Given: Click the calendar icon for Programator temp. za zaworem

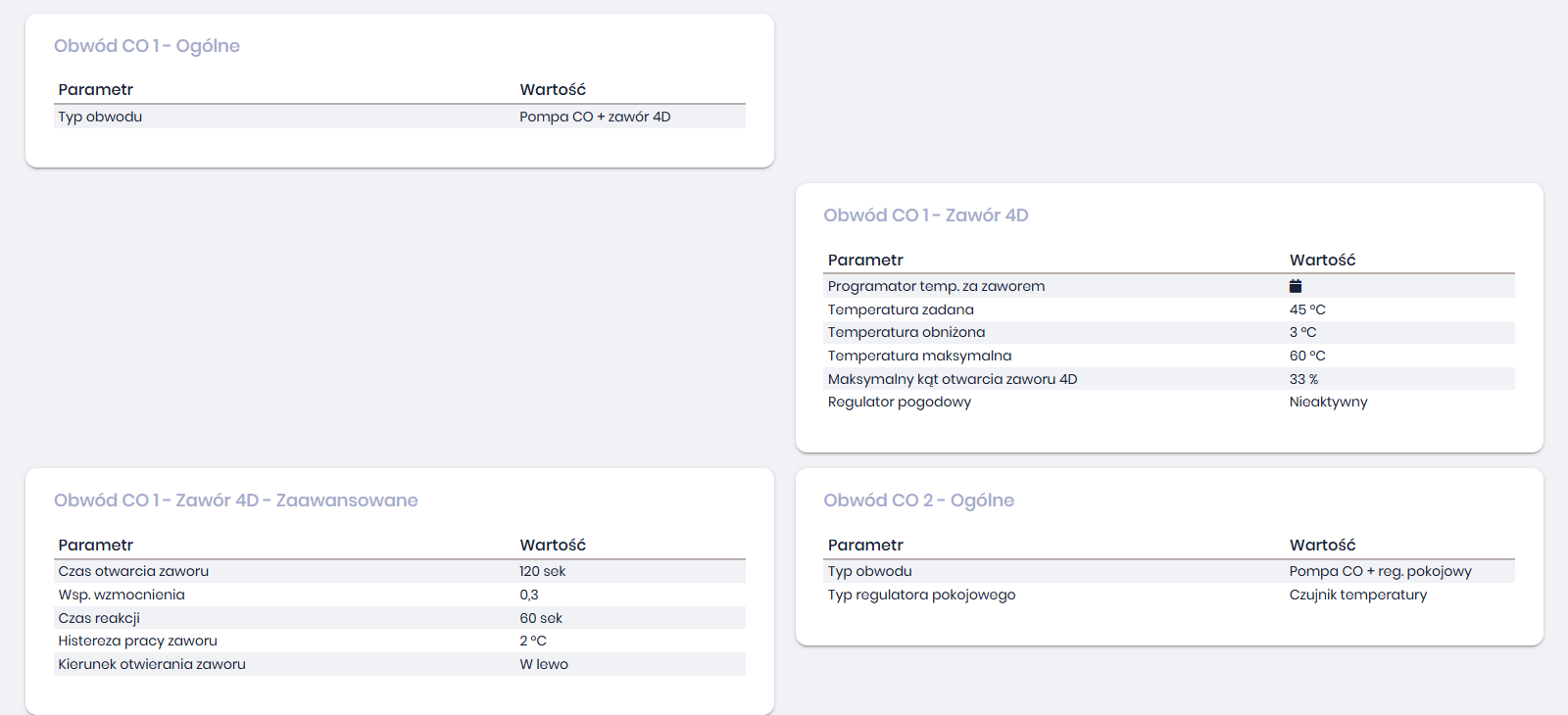Looking at the screenshot, I should click(x=1296, y=286).
